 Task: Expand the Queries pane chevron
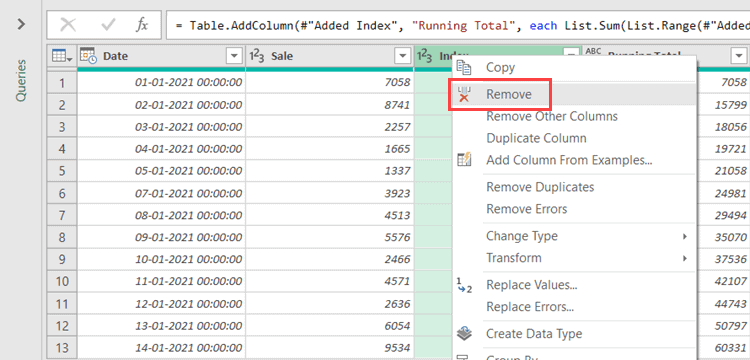click(x=21, y=24)
